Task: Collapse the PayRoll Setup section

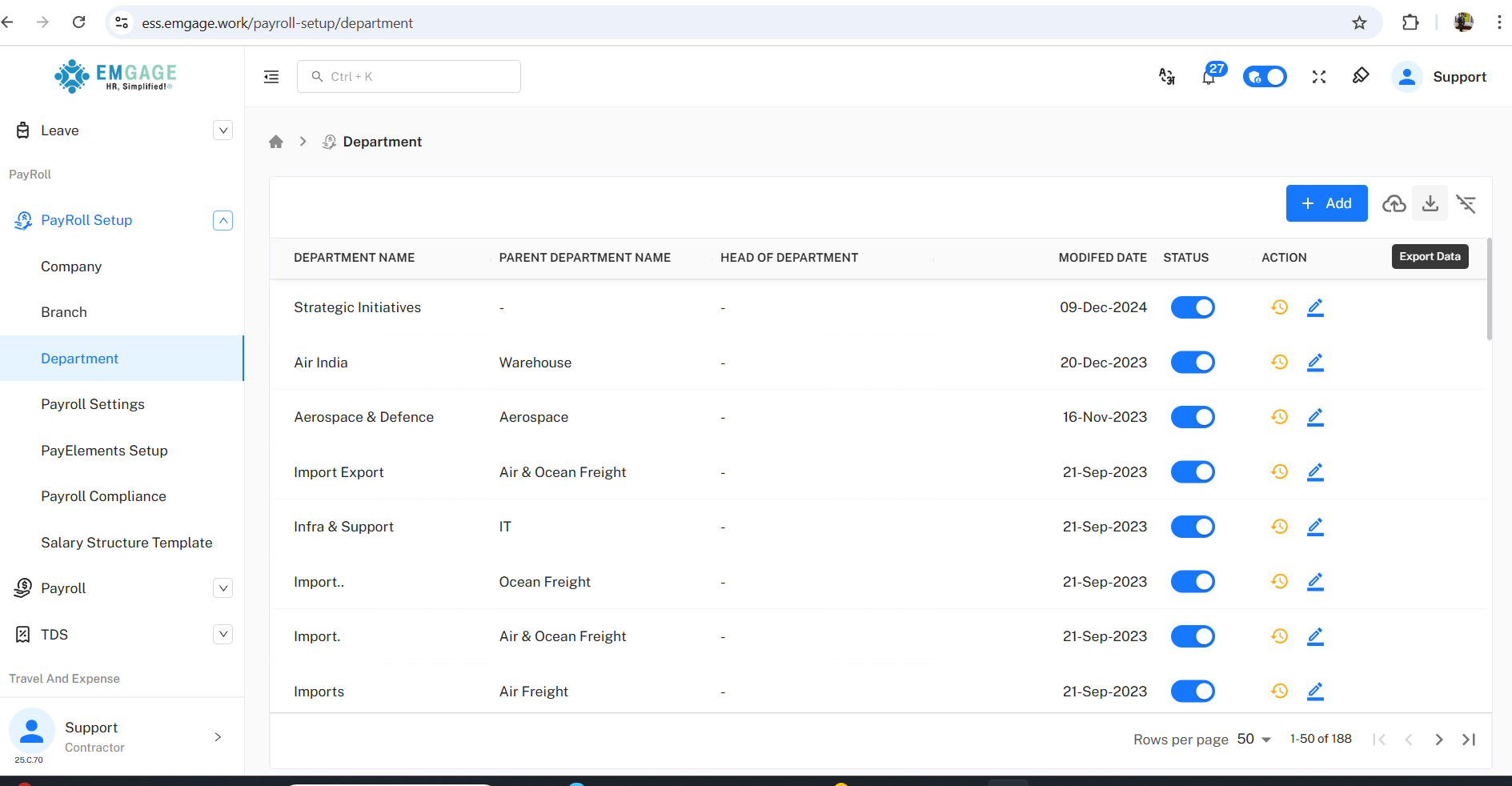Action: coord(223,220)
